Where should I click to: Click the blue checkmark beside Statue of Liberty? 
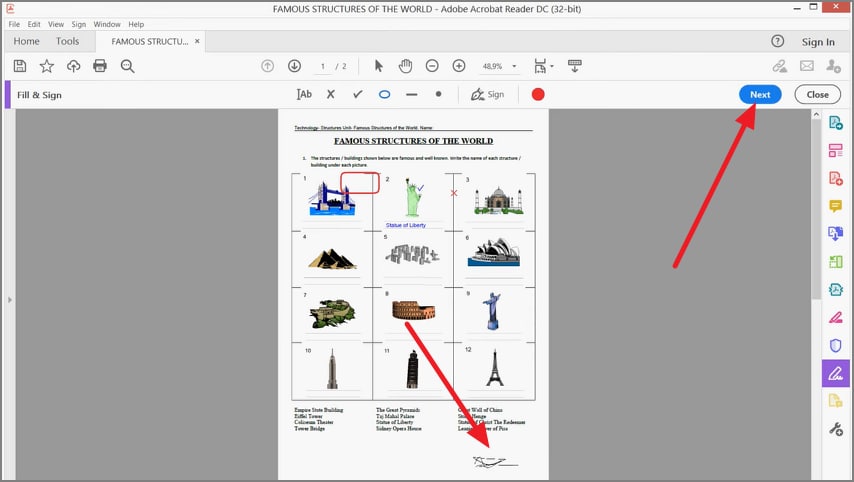(x=420, y=188)
